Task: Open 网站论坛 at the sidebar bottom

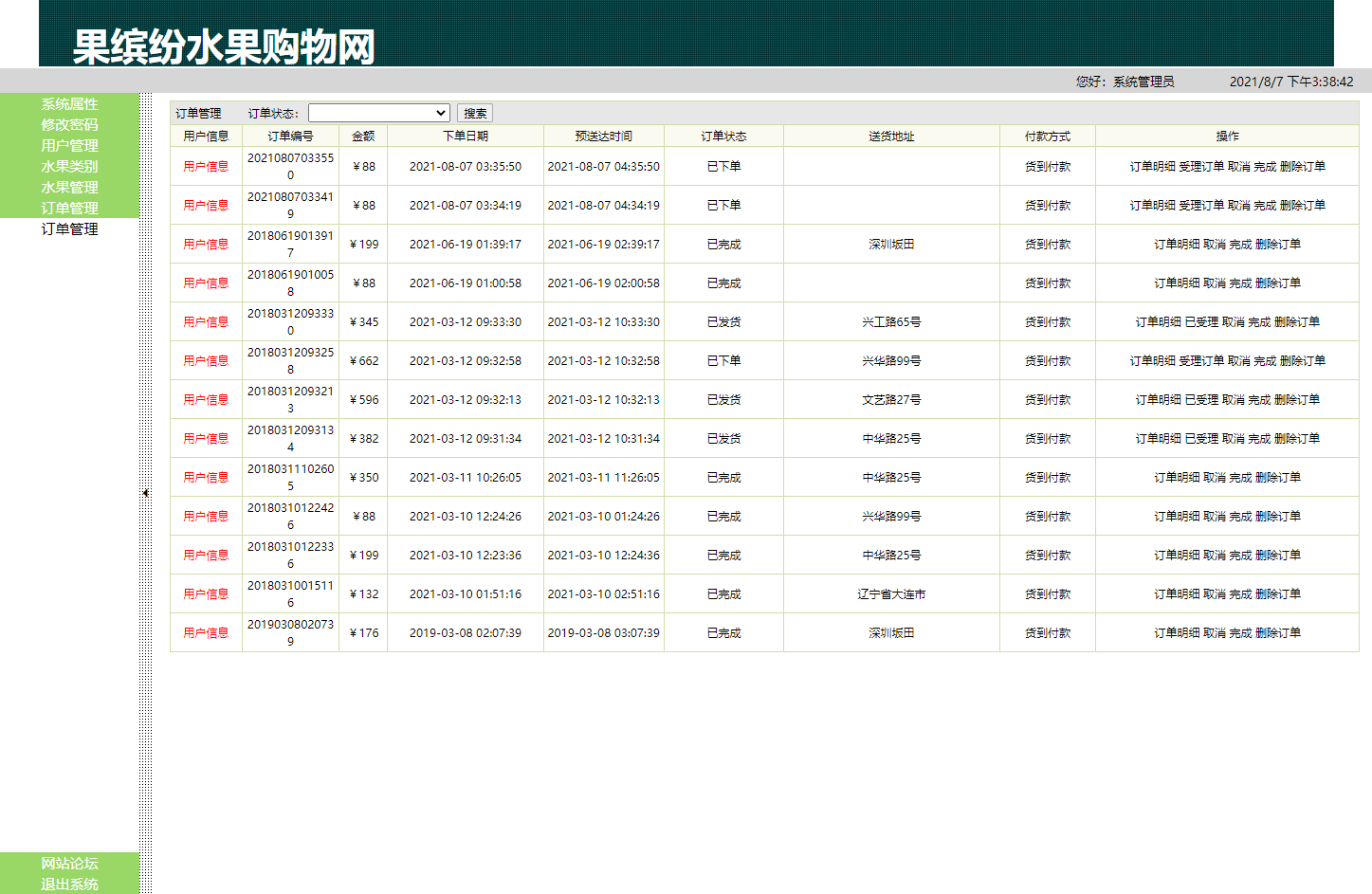Action: [69, 864]
